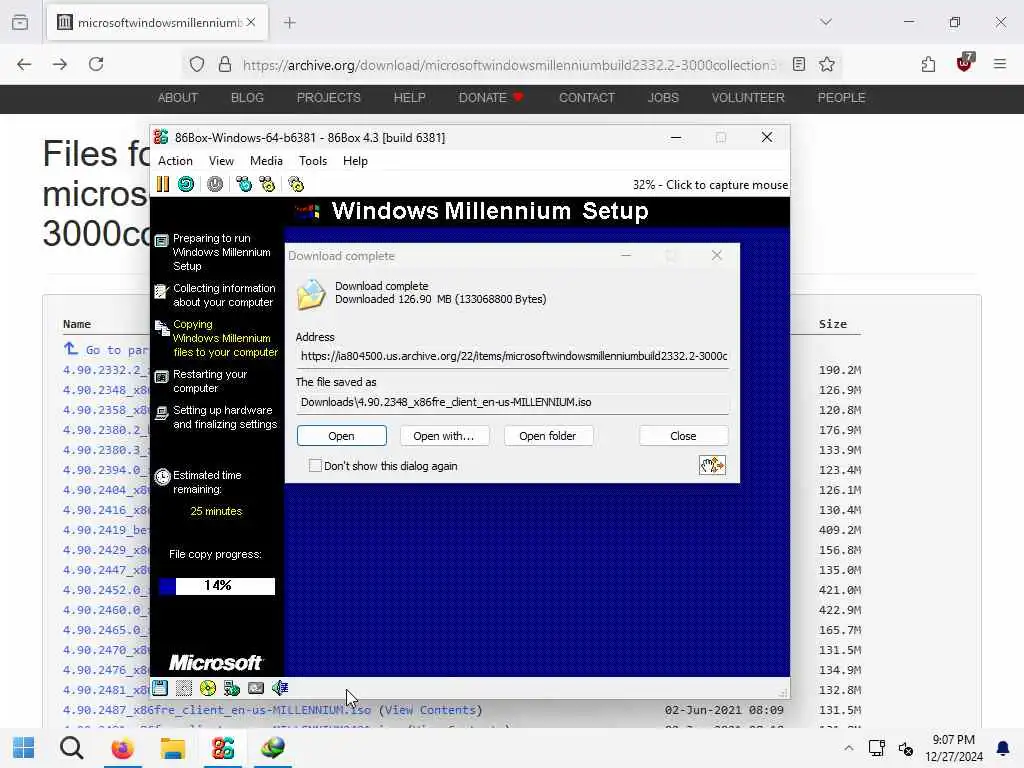The height and width of the screenshot is (768, 1024).
Task: Click the grey ACPI shutdown power icon
Action: pos(215,184)
